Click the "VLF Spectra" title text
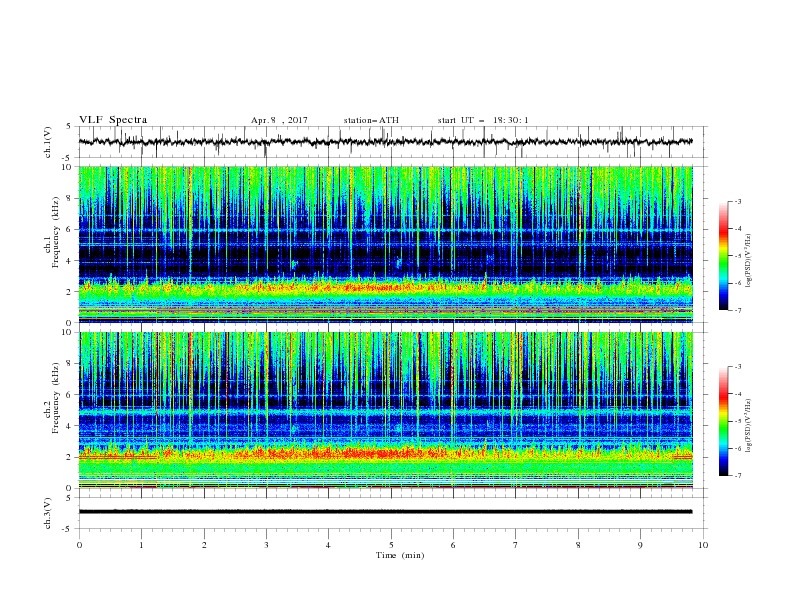The width and height of the screenshot is (792, 612). click(113, 120)
